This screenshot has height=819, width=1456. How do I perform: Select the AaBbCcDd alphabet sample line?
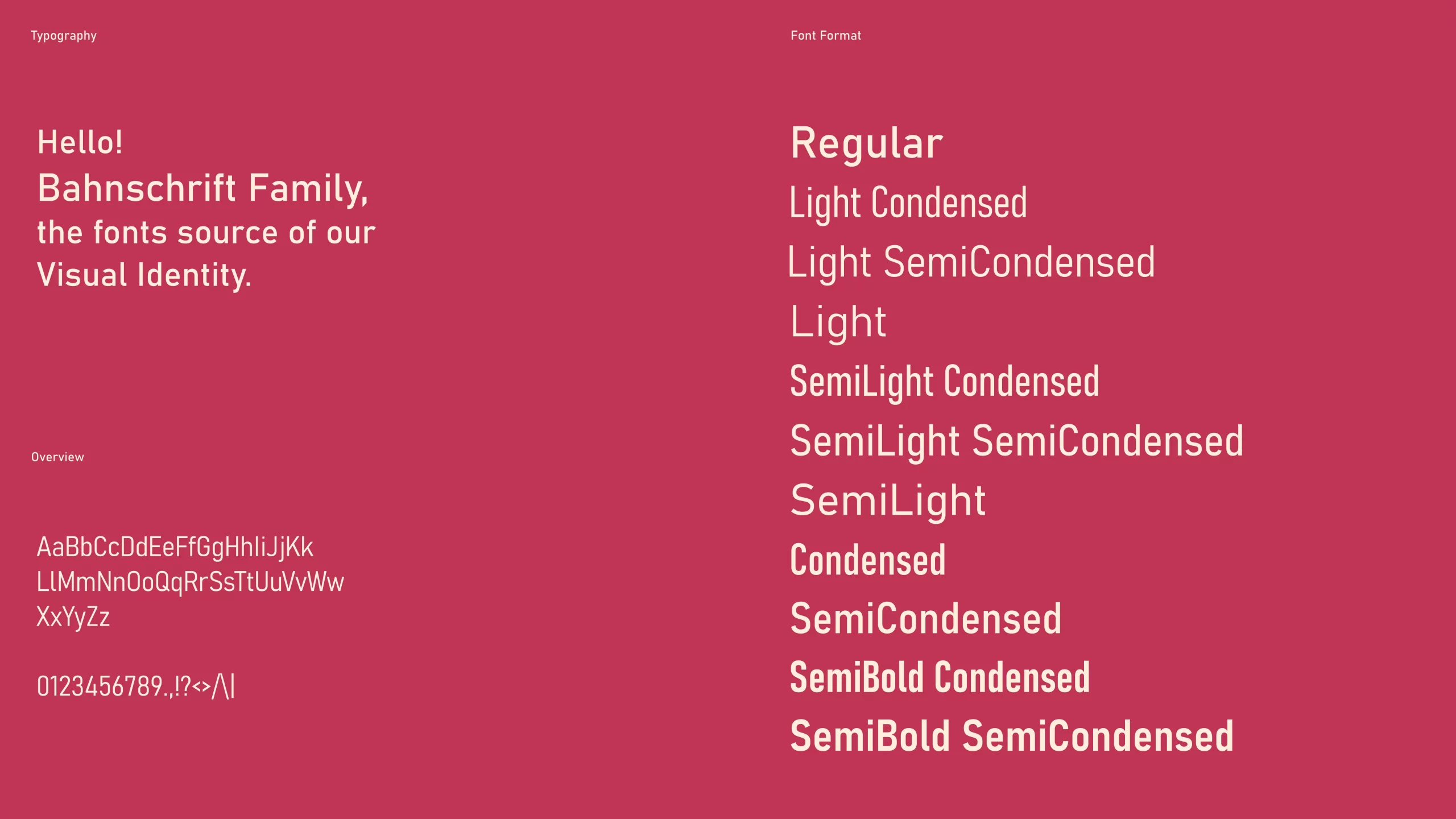click(x=175, y=548)
